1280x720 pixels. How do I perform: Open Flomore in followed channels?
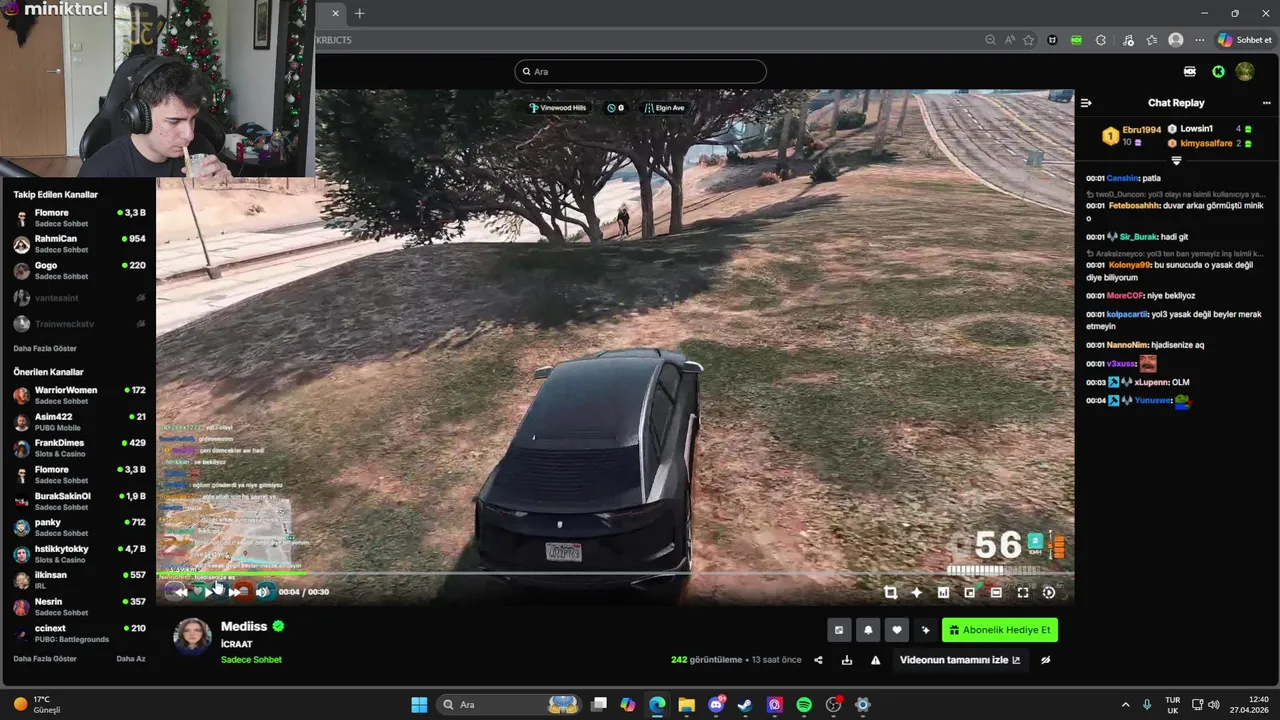[x=78, y=218]
